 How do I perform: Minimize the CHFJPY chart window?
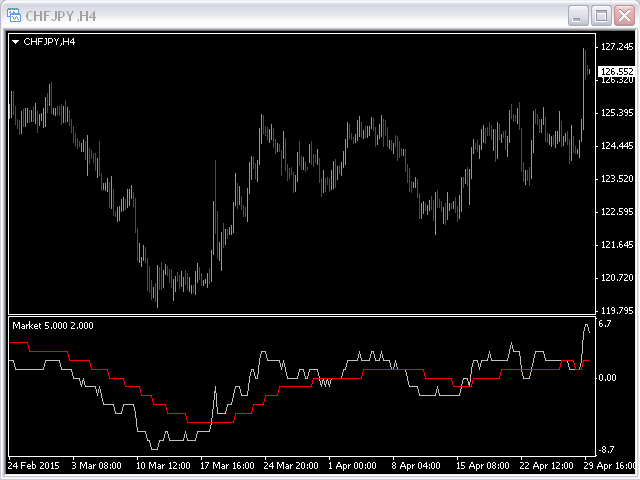[578, 15]
